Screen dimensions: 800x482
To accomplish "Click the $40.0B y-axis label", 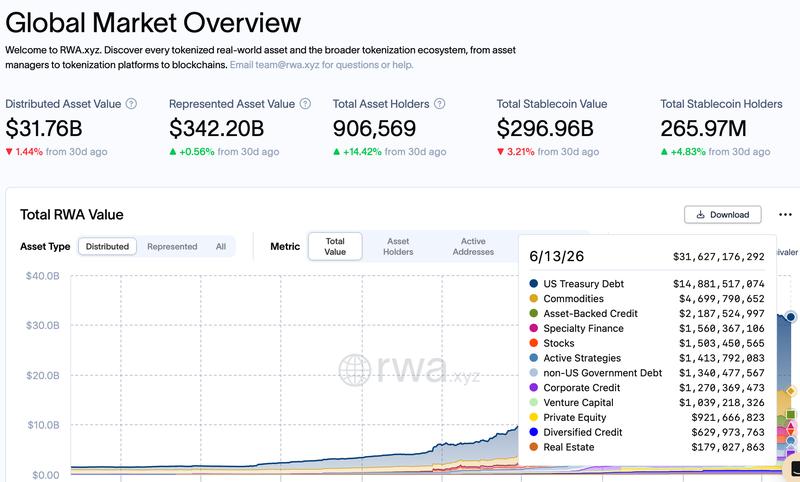I will click(43, 276).
